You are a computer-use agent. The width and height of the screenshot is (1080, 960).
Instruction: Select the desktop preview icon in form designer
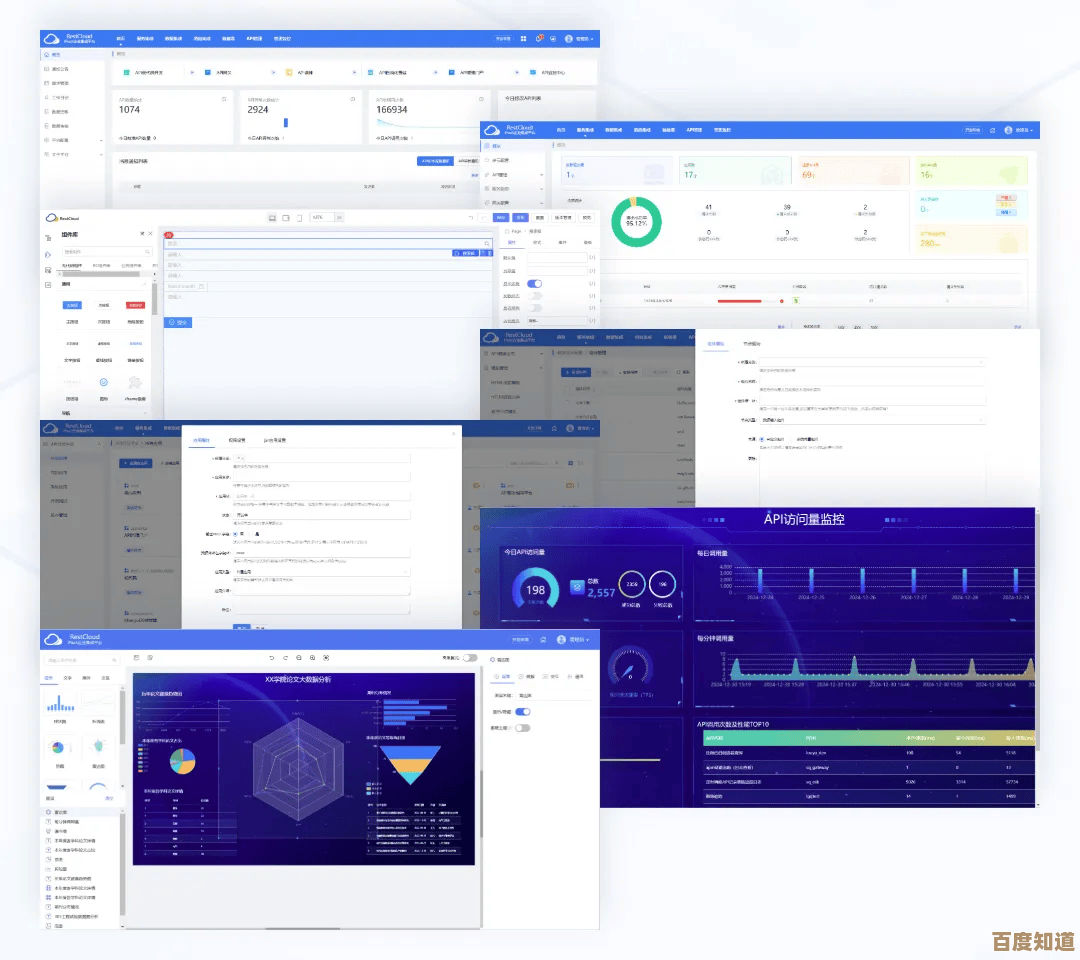272,217
